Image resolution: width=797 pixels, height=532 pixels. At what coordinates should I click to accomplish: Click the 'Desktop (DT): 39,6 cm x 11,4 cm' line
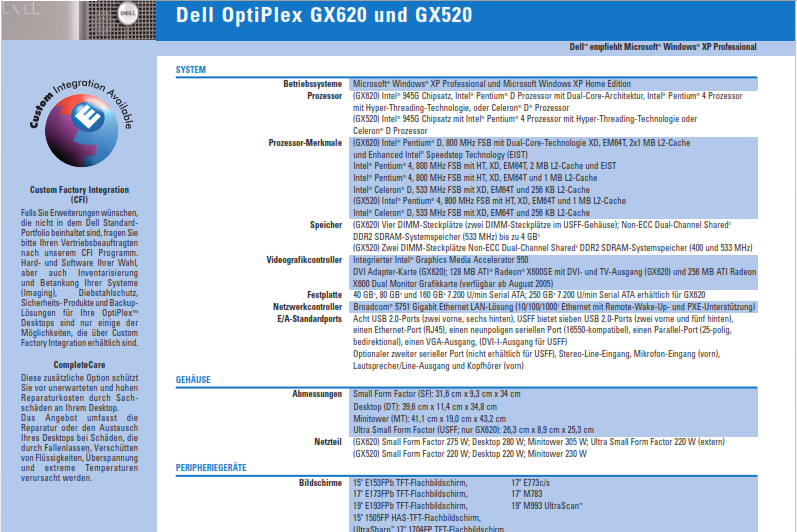425,407
